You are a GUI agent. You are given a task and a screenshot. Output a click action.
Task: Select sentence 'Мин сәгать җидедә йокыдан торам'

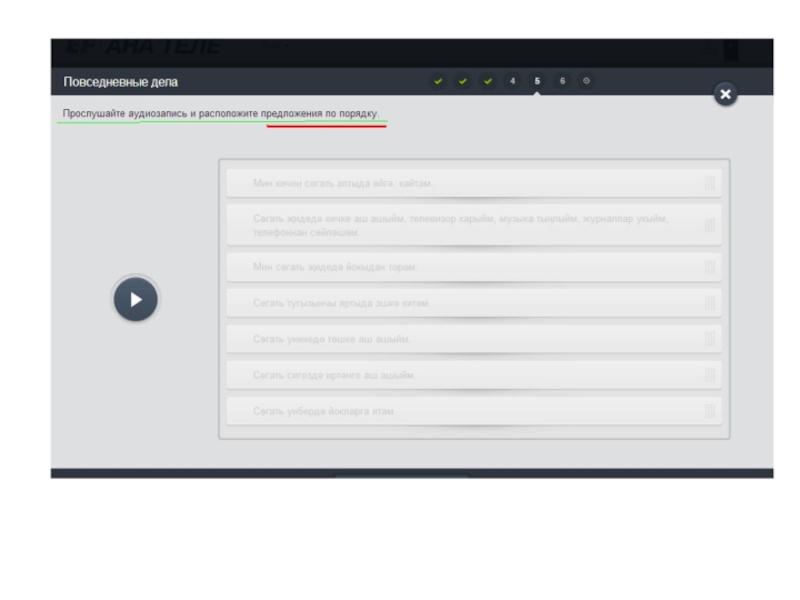474,267
